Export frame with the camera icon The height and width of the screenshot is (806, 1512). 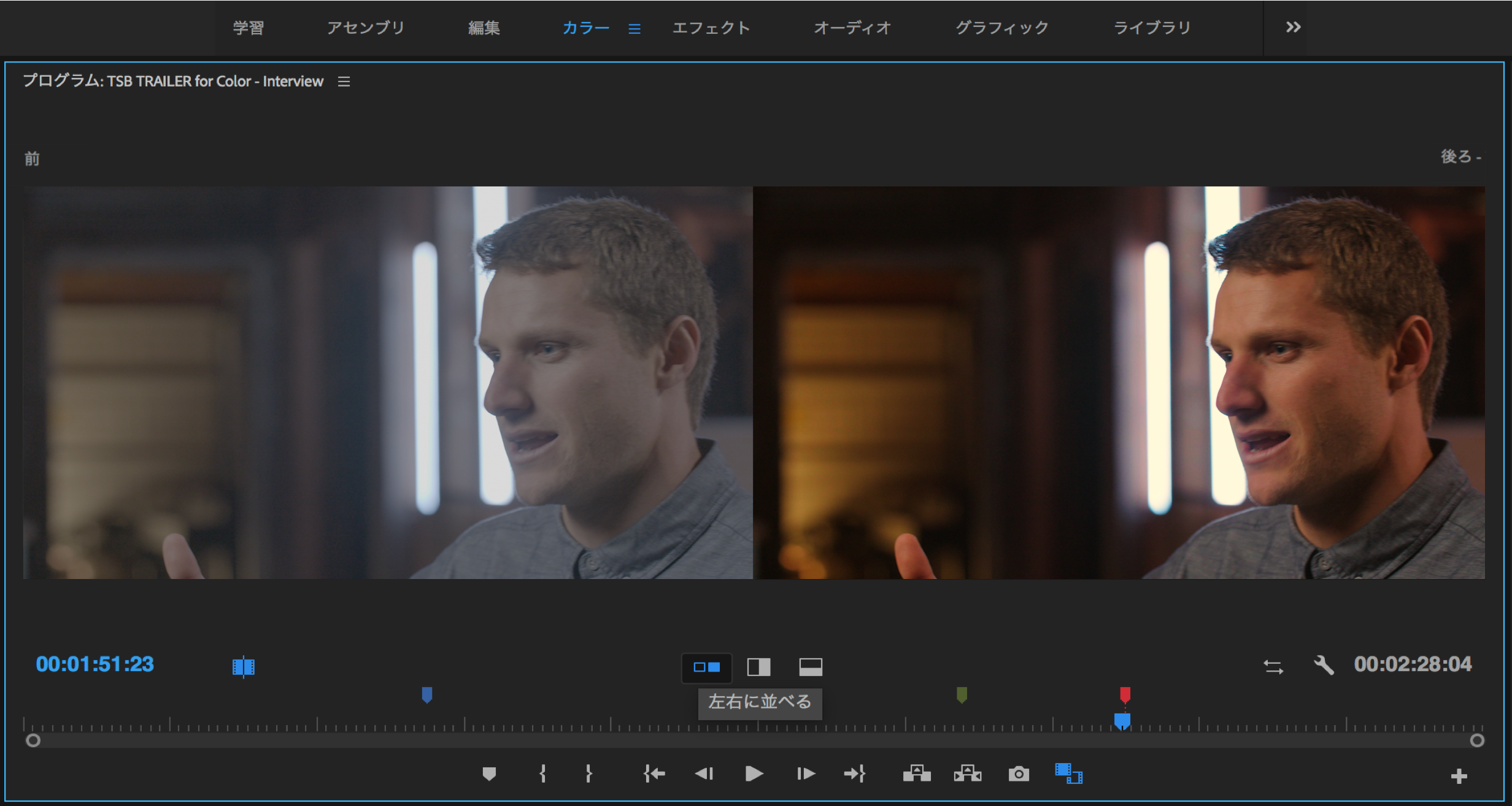tap(1019, 774)
